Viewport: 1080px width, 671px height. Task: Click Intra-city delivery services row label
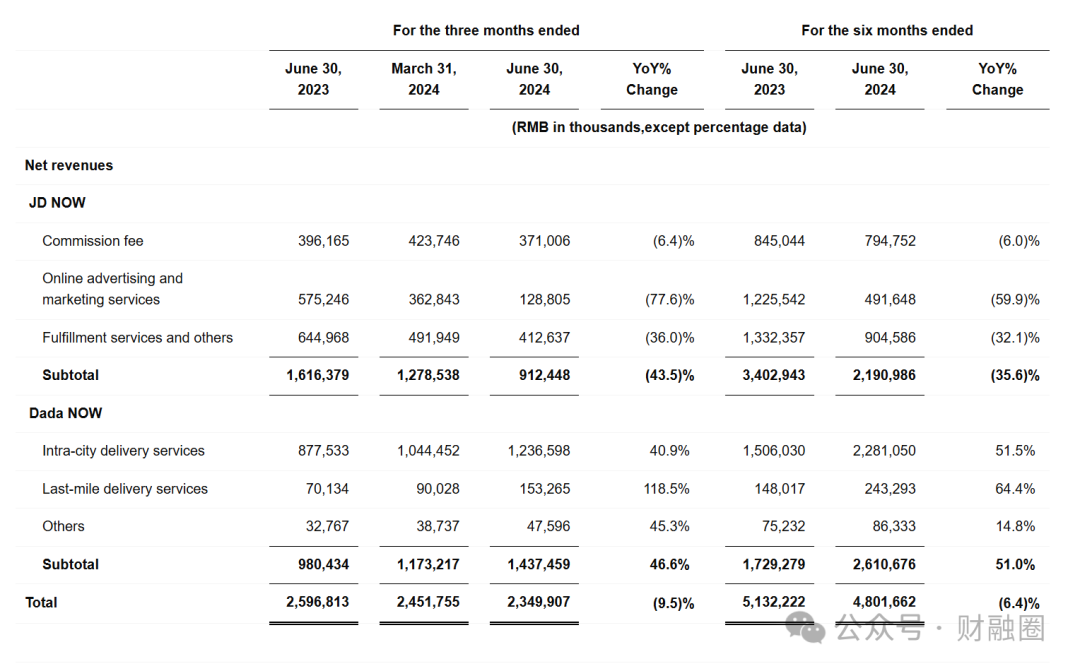[x=123, y=451]
